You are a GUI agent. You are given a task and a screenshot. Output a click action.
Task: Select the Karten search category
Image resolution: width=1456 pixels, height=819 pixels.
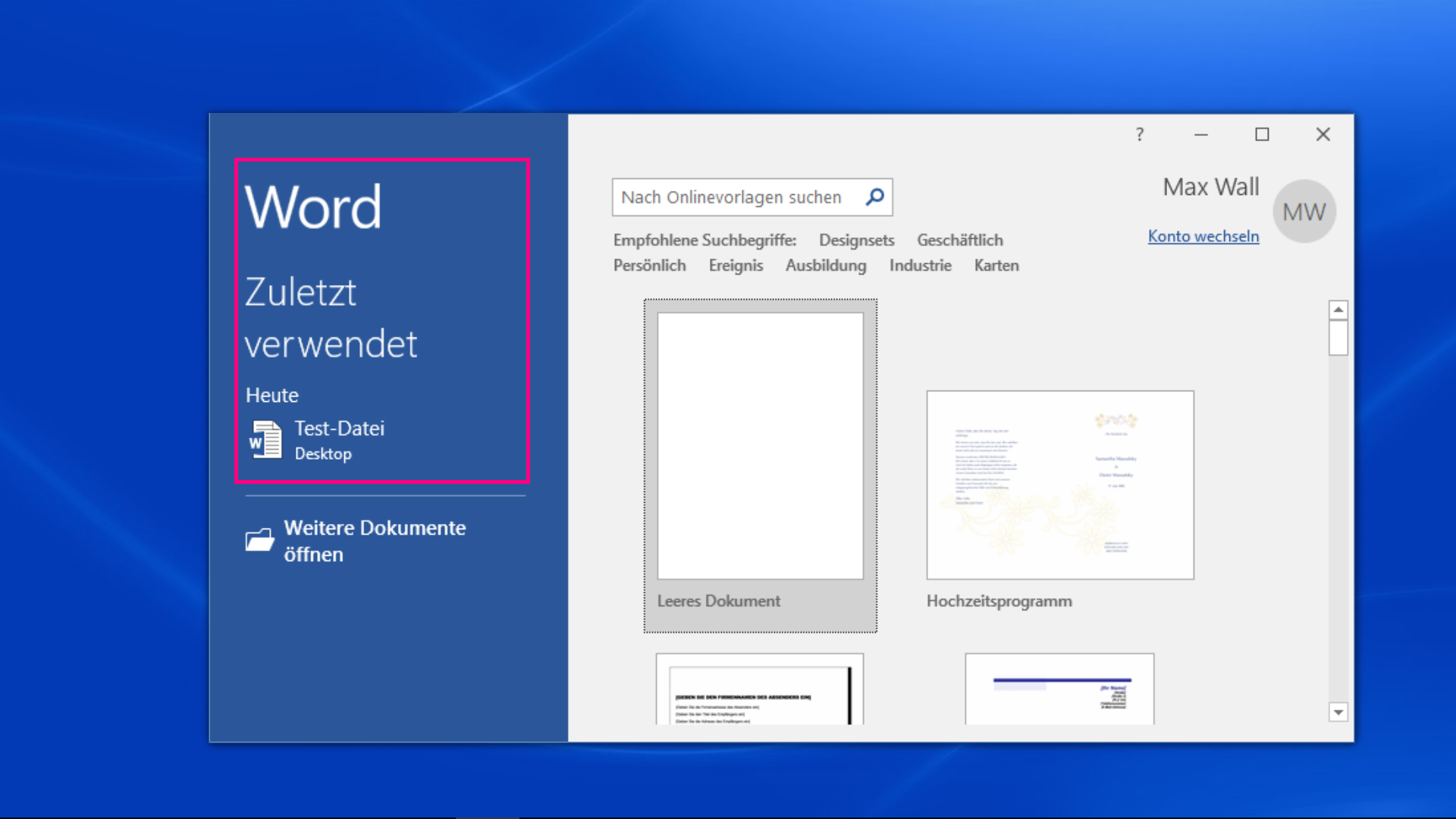point(996,266)
